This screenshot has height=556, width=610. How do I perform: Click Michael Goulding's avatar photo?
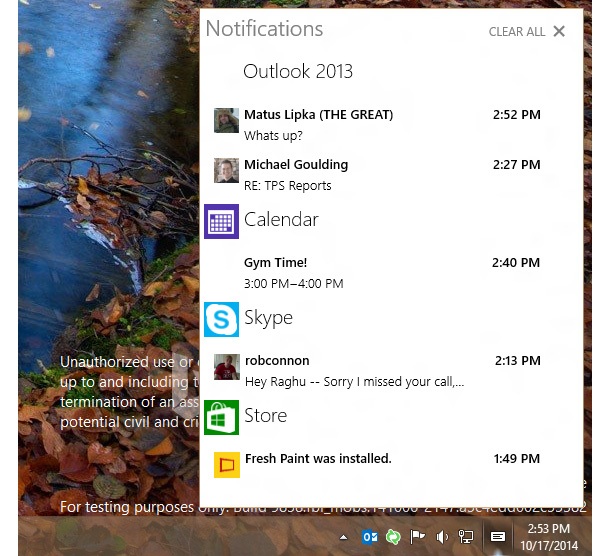click(x=226, y=170)
